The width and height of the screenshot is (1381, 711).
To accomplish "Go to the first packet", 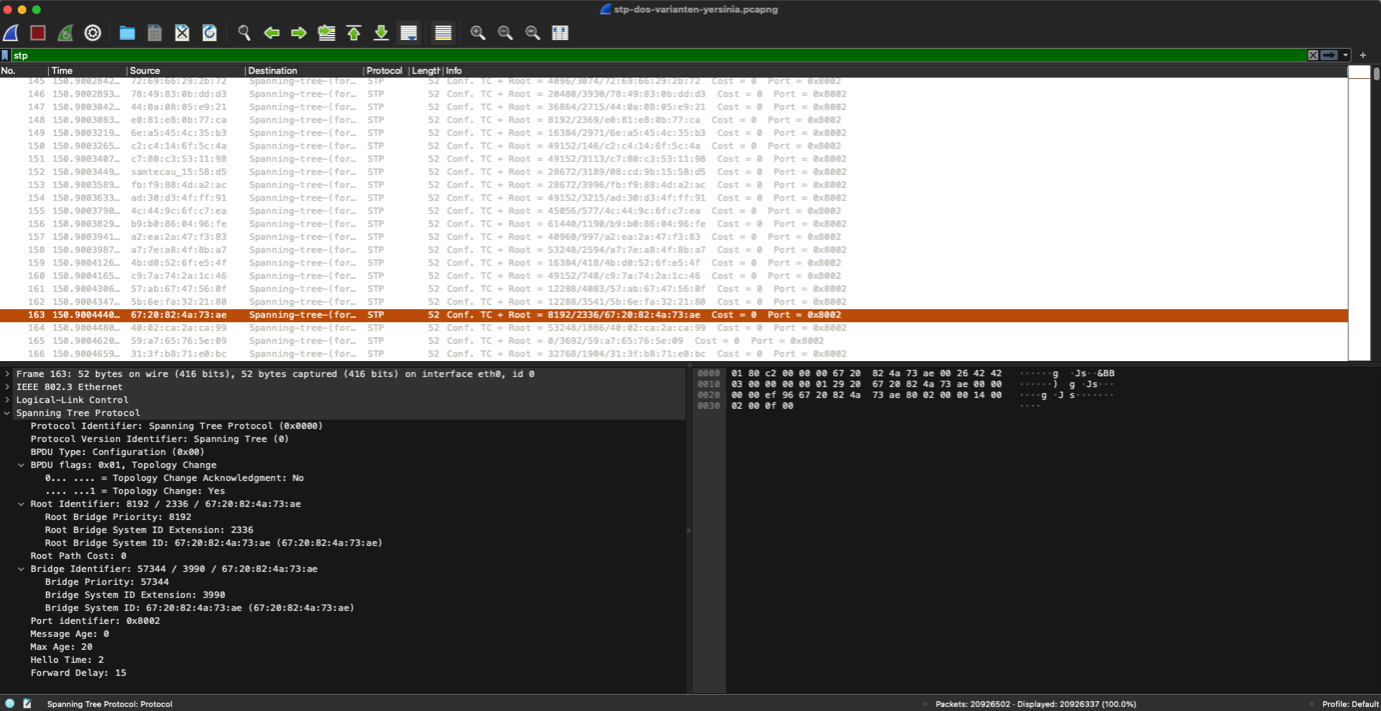I will click(x=354, y=33).
